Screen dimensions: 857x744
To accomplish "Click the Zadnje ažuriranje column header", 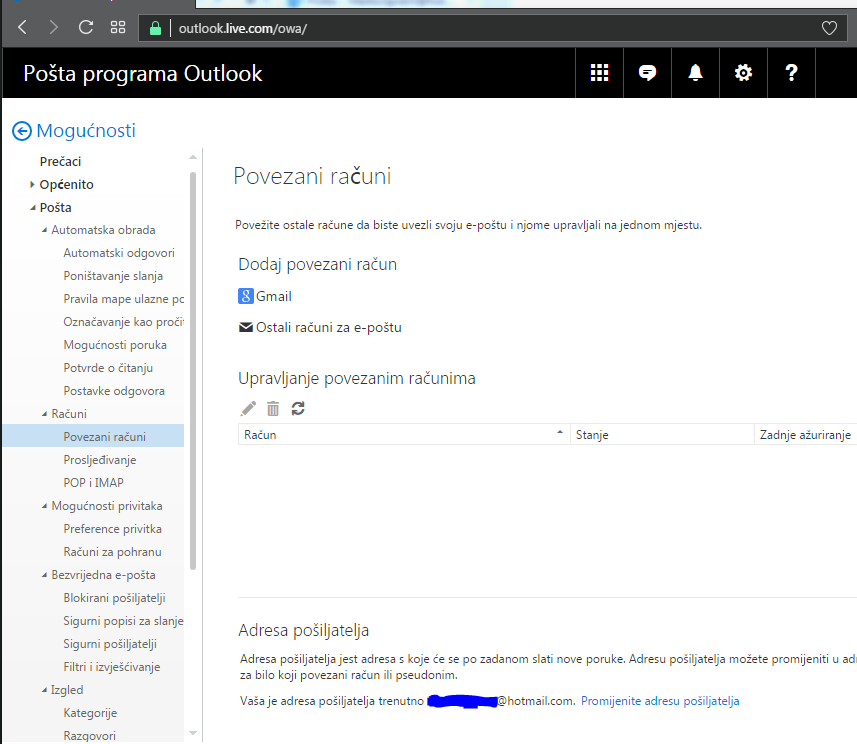I will point(805,435).
